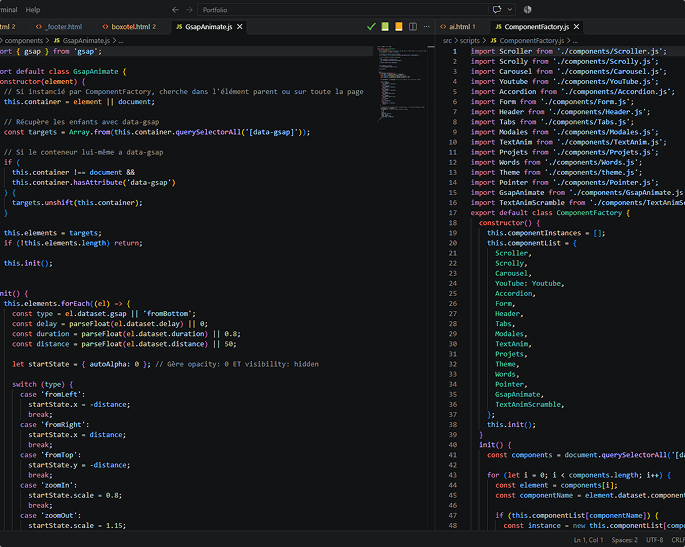Viewport: 685px width, 547px height.
Task: Click "case 'zoomIn':" in GsapAnimate editor
Action: pyautogui.click(x=48, y=485)
